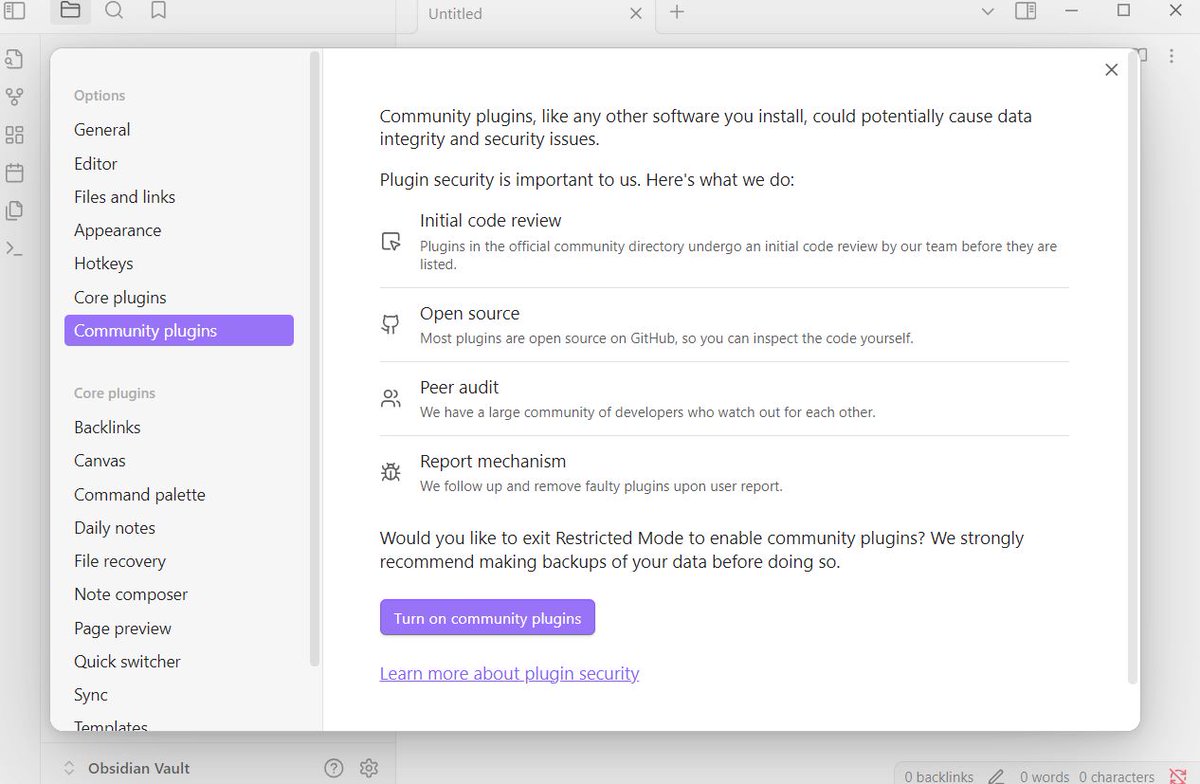1200x784 pixels.
Task: Open more options three-dot menu
Action: tap(1171, 56)
